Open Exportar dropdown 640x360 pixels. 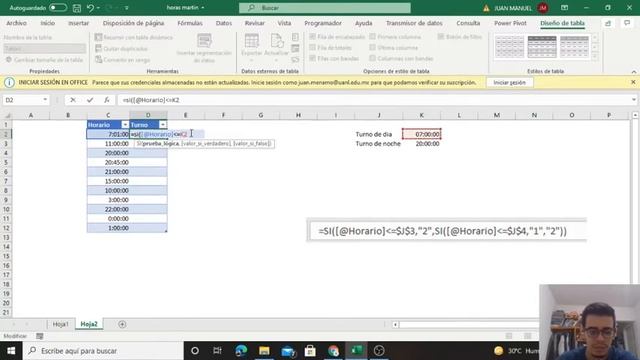pos(251,48)
